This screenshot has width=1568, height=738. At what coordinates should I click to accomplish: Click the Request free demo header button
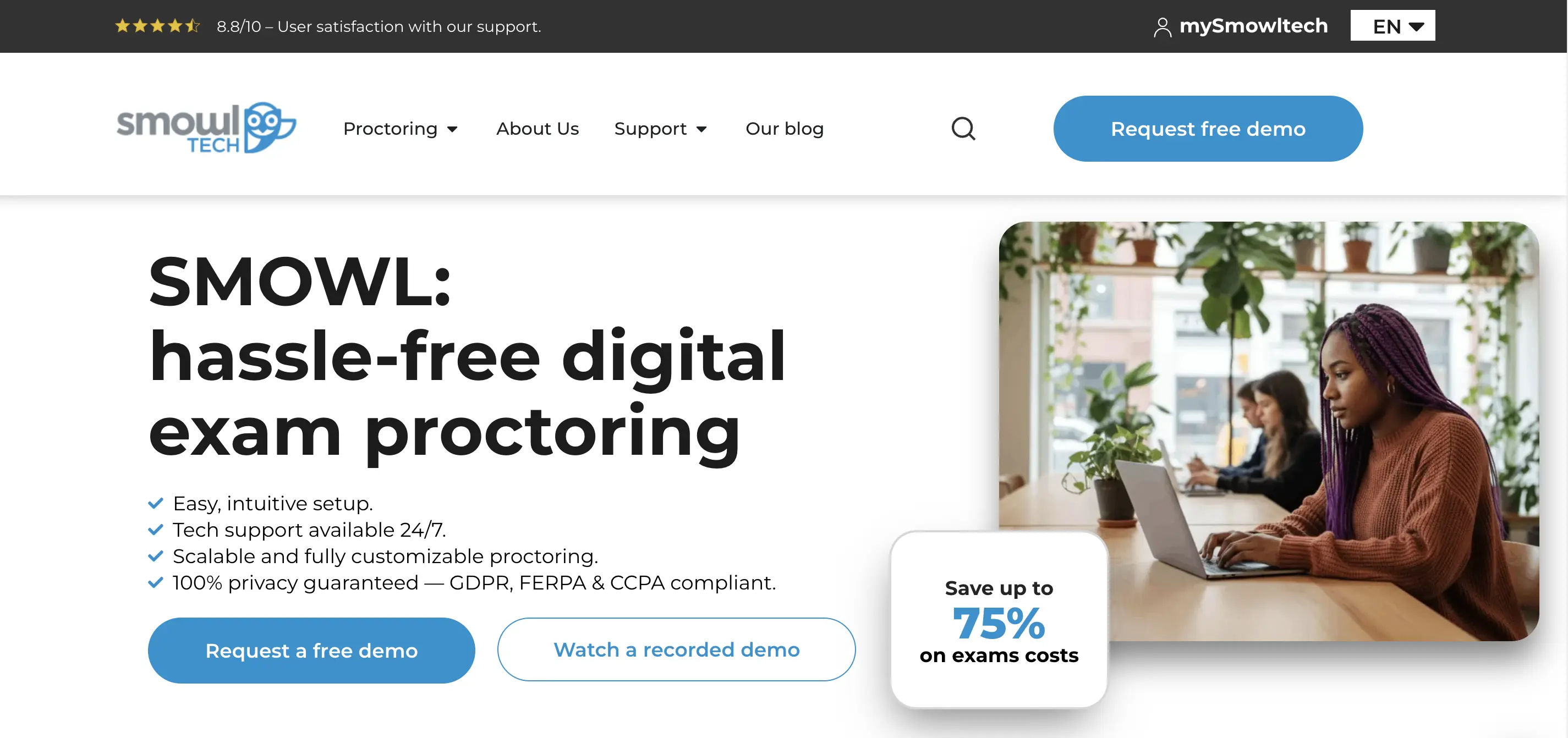point(1208,128)
